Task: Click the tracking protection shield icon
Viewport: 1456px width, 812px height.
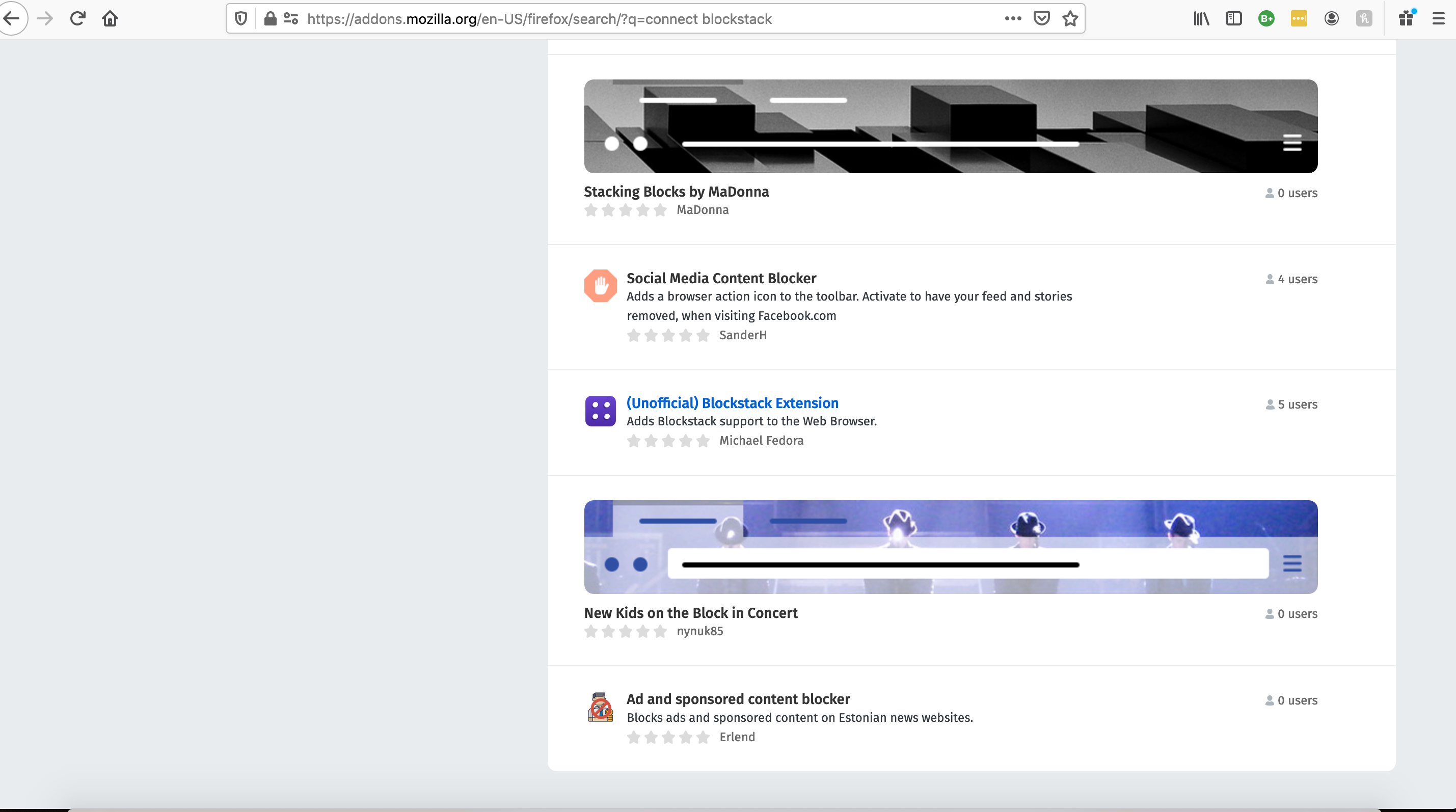Action: pos(241,19)
